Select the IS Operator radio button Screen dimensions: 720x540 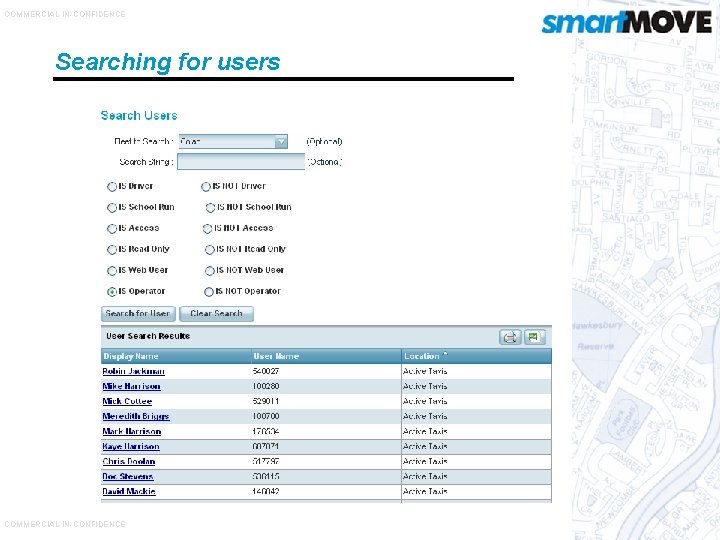(112, 292)
